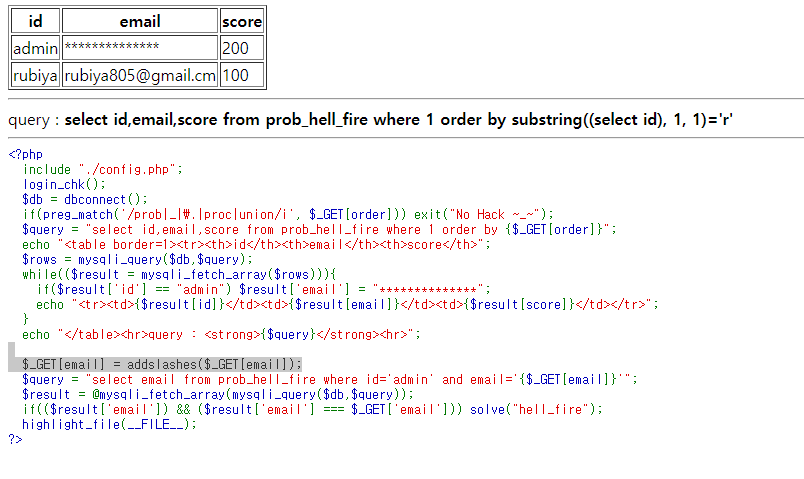Click the solve("hell_fire") line

click(x=312, y=409)
